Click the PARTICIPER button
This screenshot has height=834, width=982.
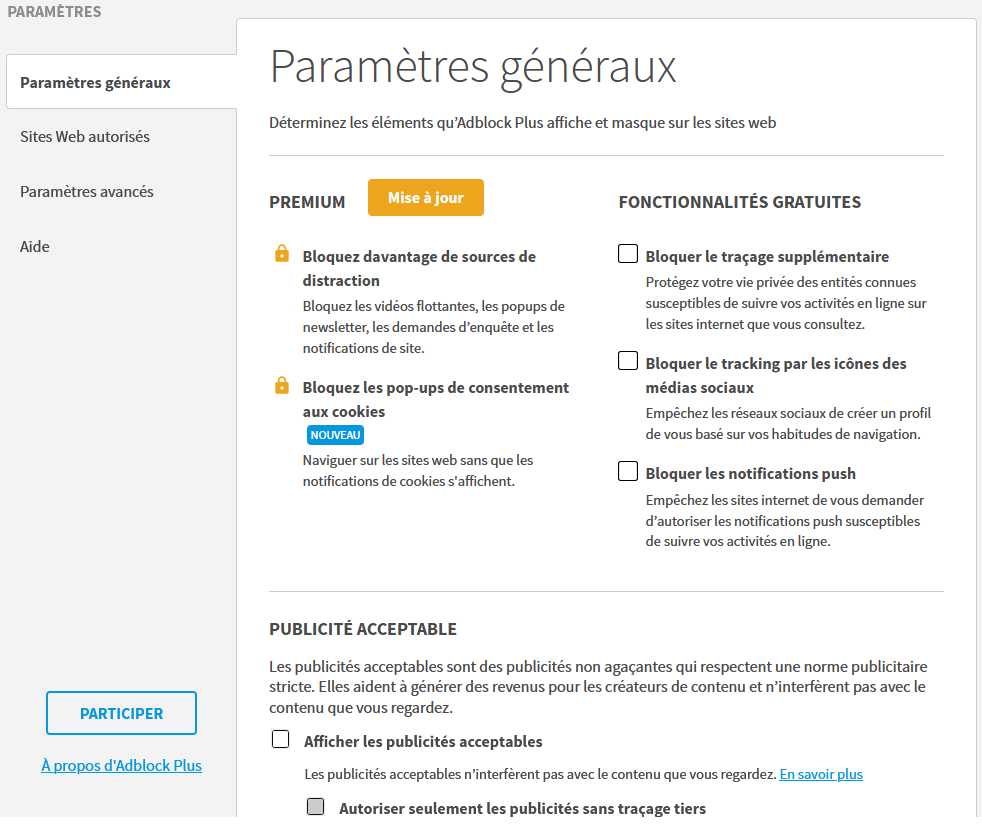121,713
